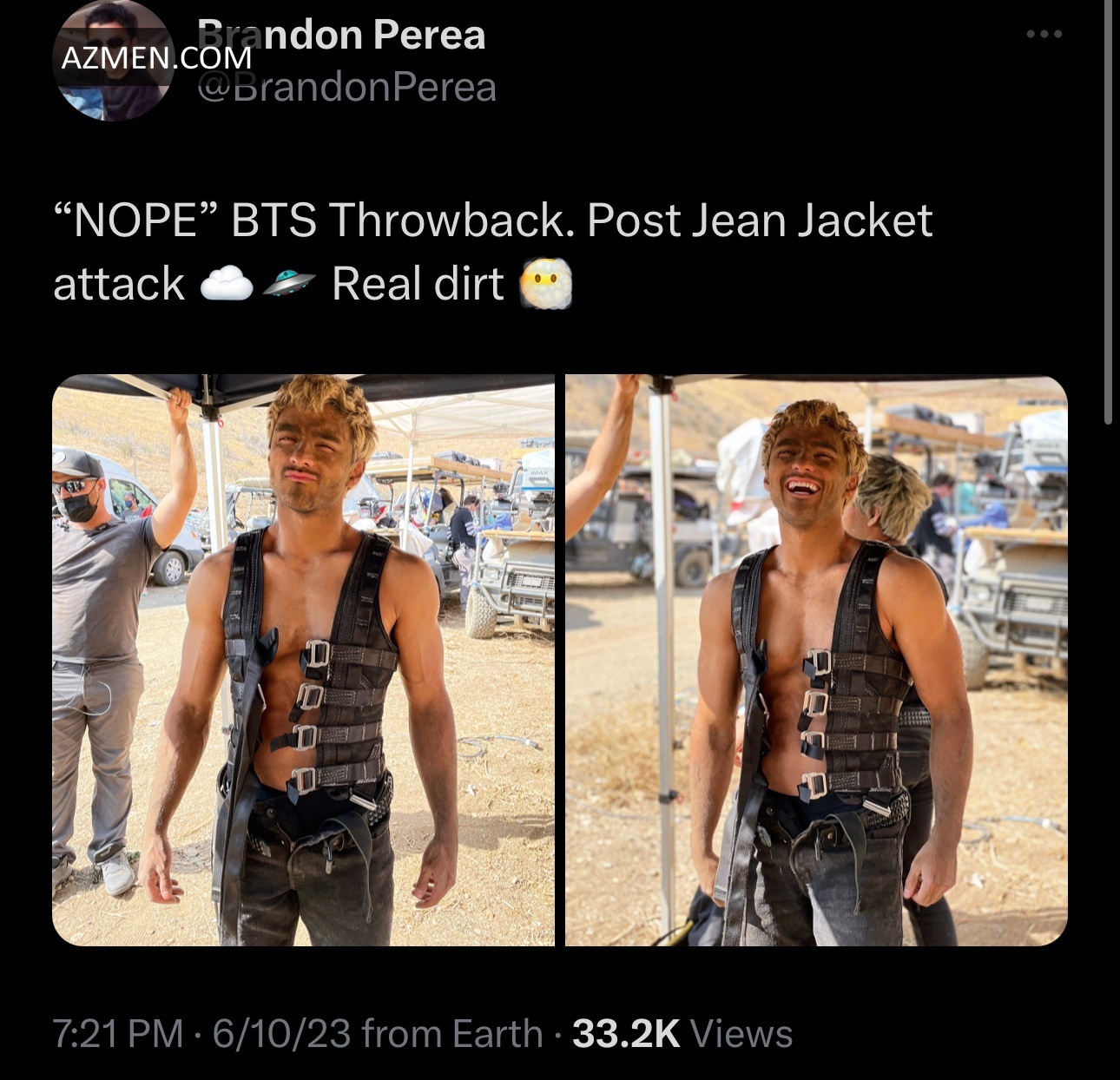Click the cloud emoji in the tweet

[x=227, y=284]
